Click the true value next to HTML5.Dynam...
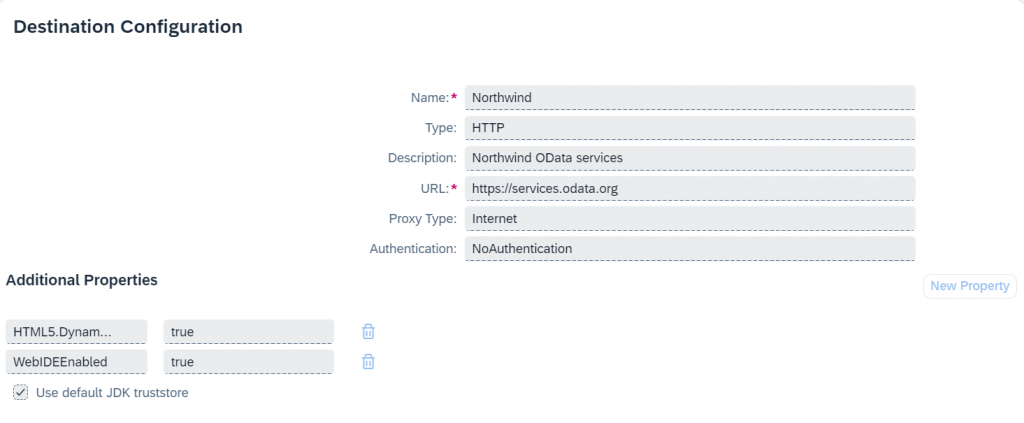This screenshot has width=1024, height=423. (249, 332)
